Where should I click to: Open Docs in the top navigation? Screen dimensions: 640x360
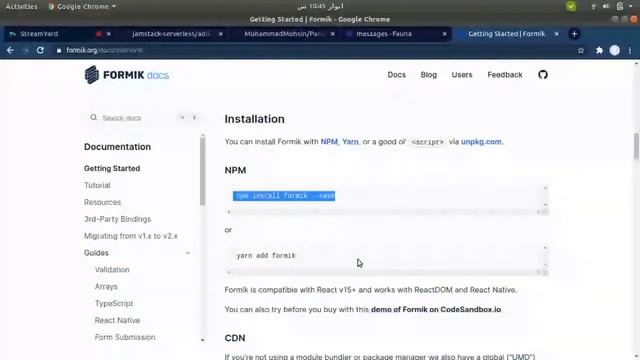tap(396, 75)
